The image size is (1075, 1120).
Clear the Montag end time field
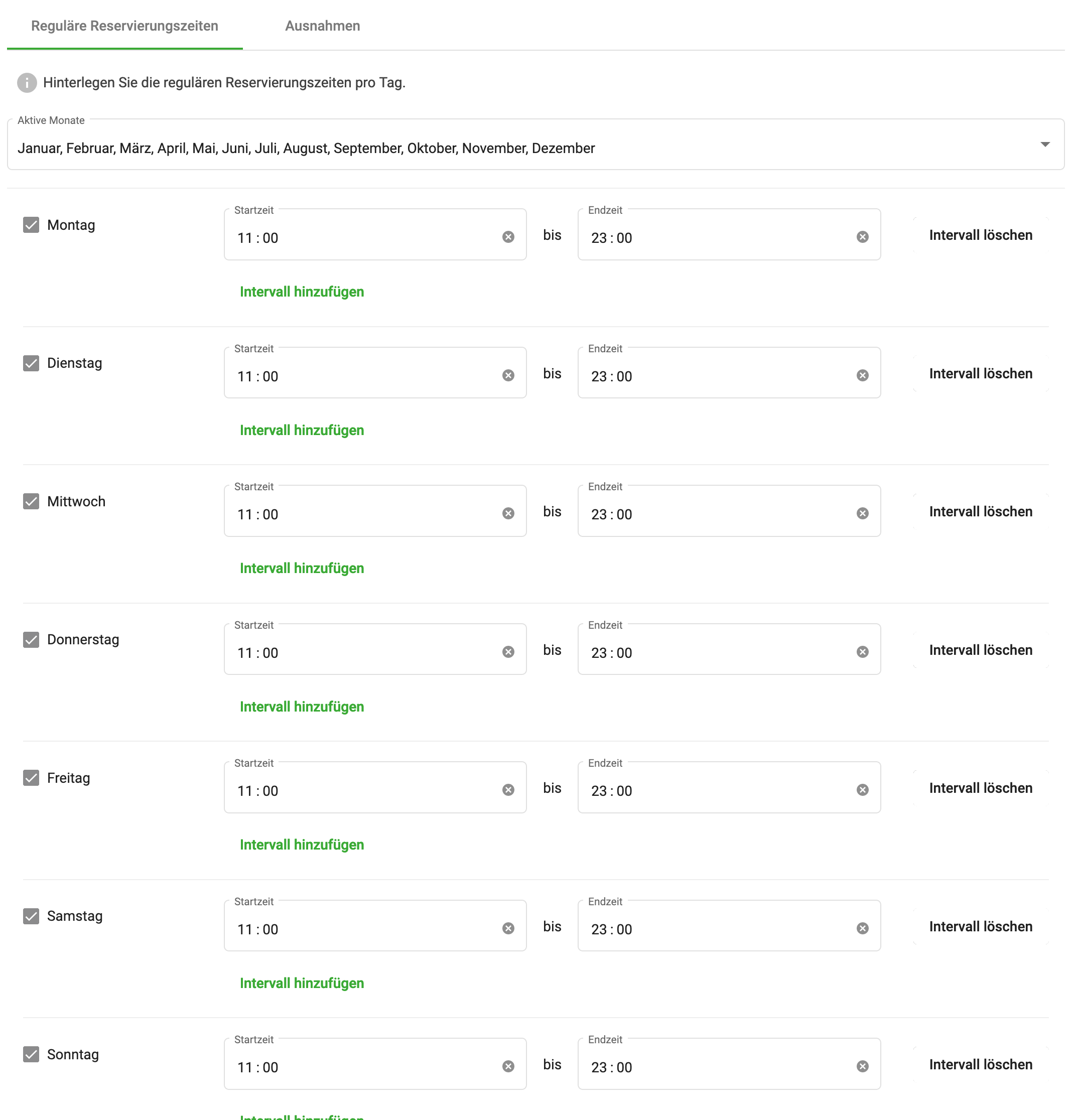tap(862, 236)
